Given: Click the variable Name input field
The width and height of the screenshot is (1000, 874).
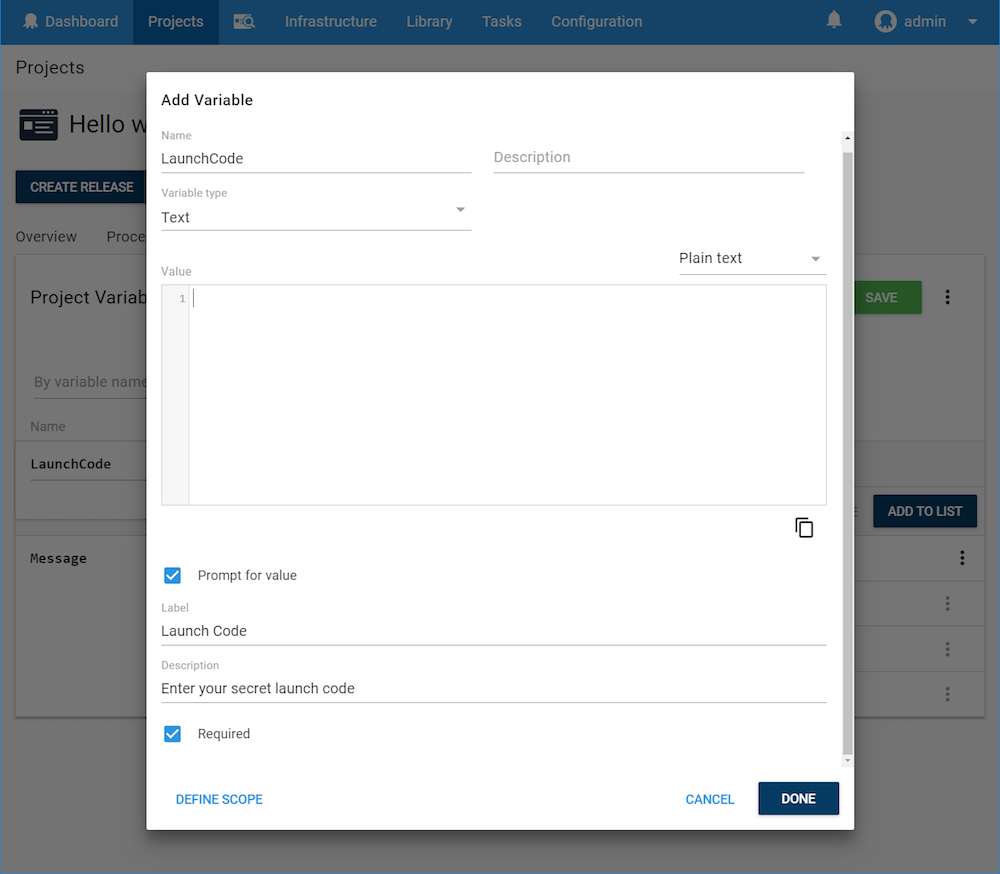Looking at the screenshot, I should click(316, 158).
